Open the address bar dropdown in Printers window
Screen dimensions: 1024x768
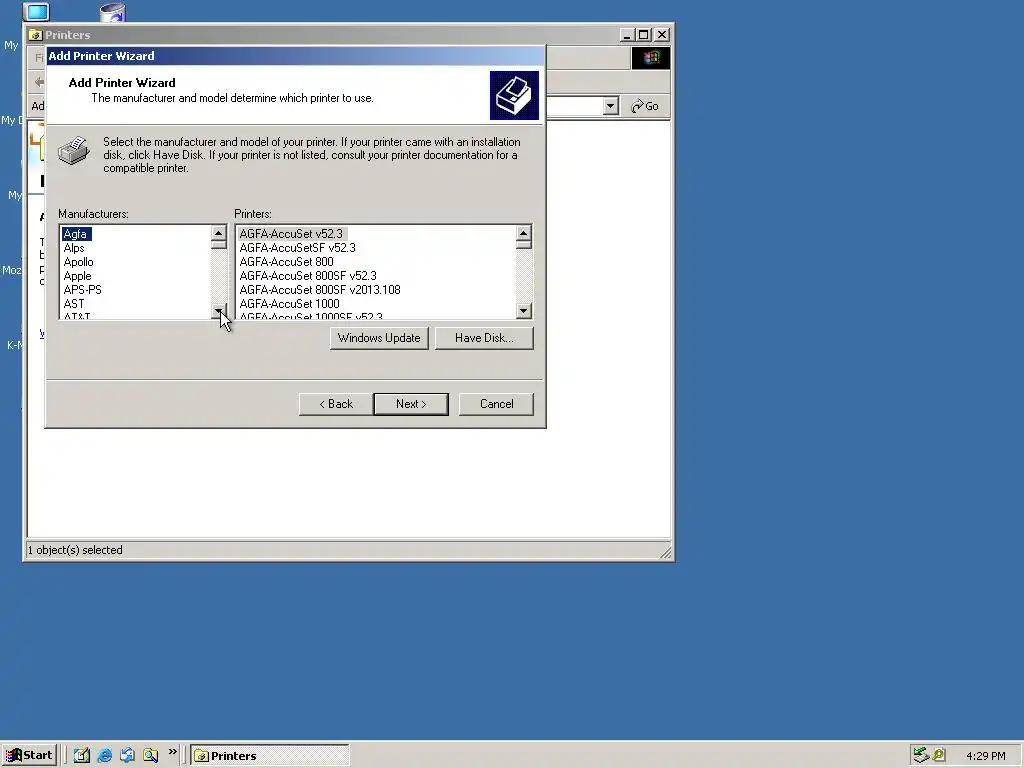tap(611, 106)
